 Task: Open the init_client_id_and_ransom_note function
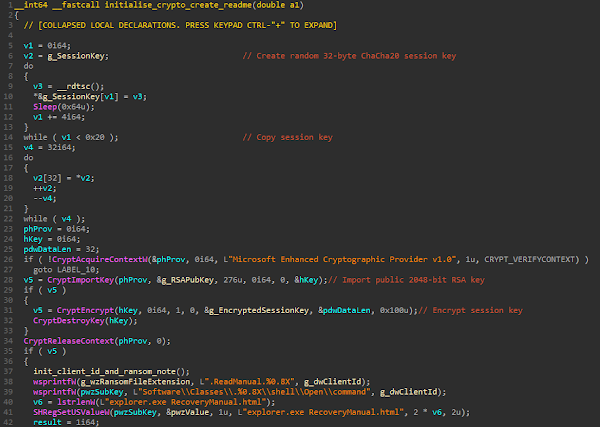tap(104, 372)
